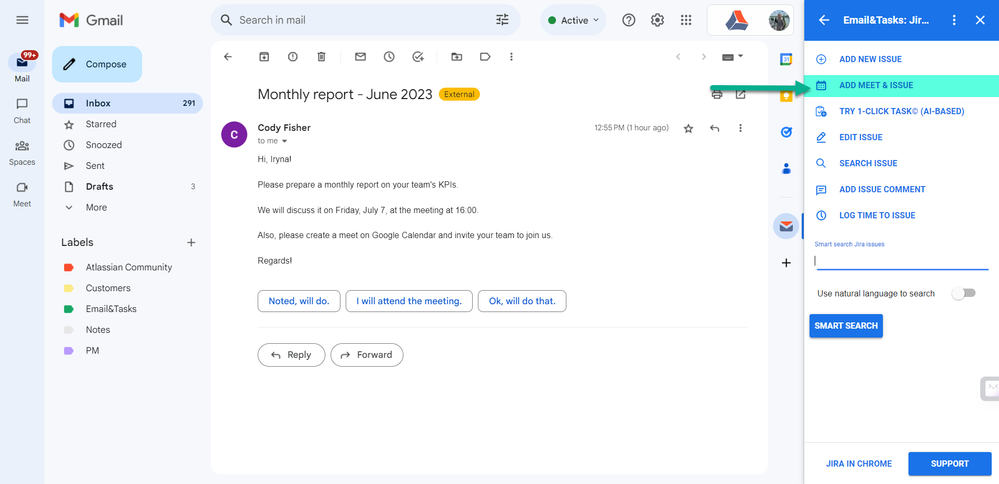Go back to inbox arrow
999x484 pixels.
coord(228,57)
